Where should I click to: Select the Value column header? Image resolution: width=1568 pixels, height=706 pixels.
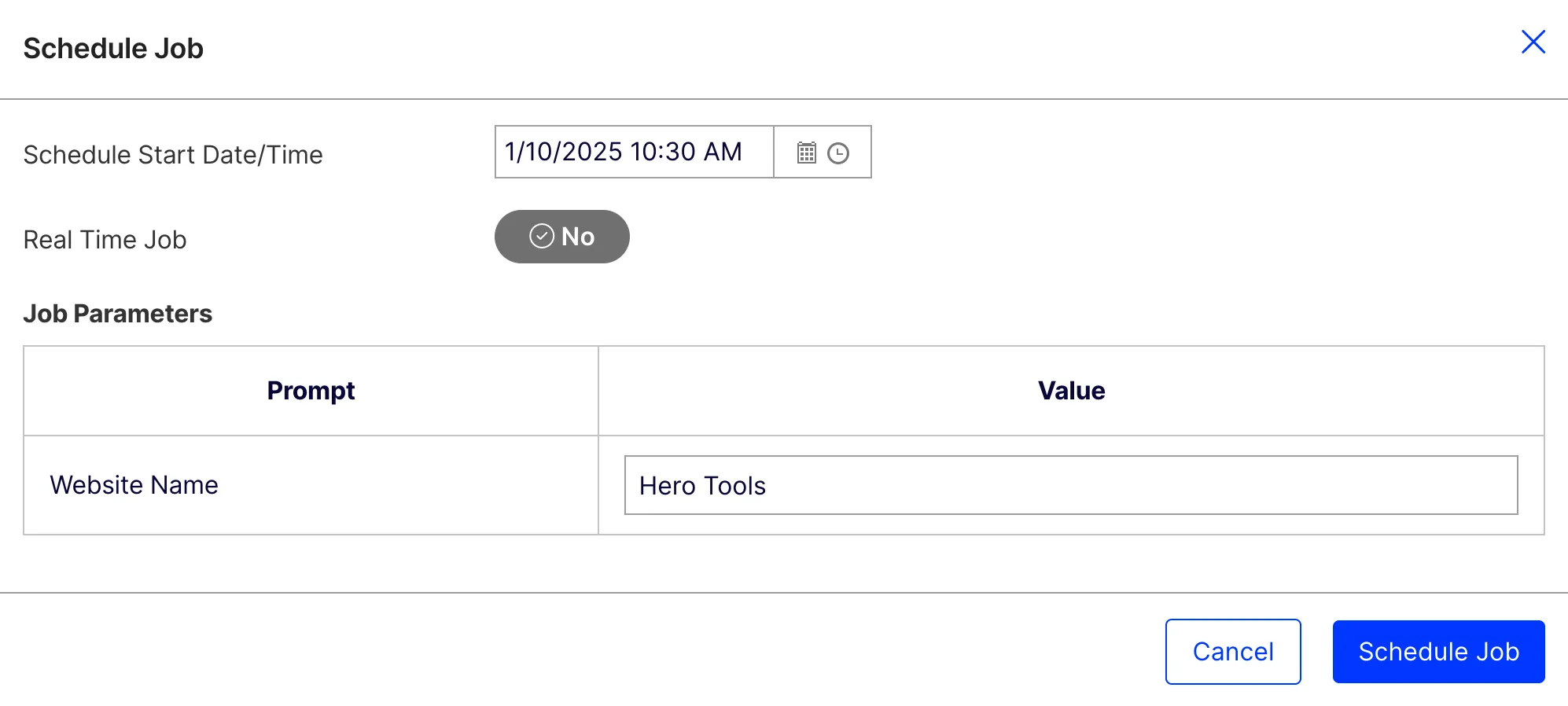1072,391
